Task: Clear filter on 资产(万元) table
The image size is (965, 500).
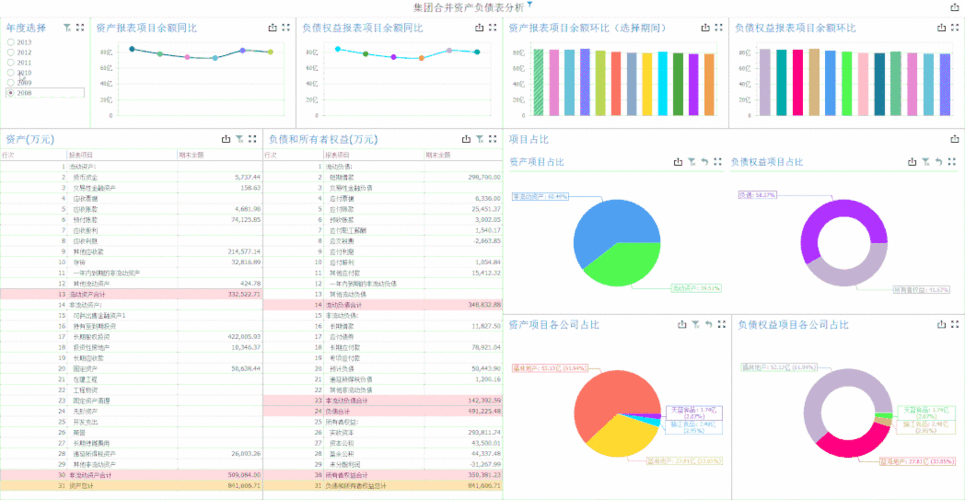Action: pos(239,140)
